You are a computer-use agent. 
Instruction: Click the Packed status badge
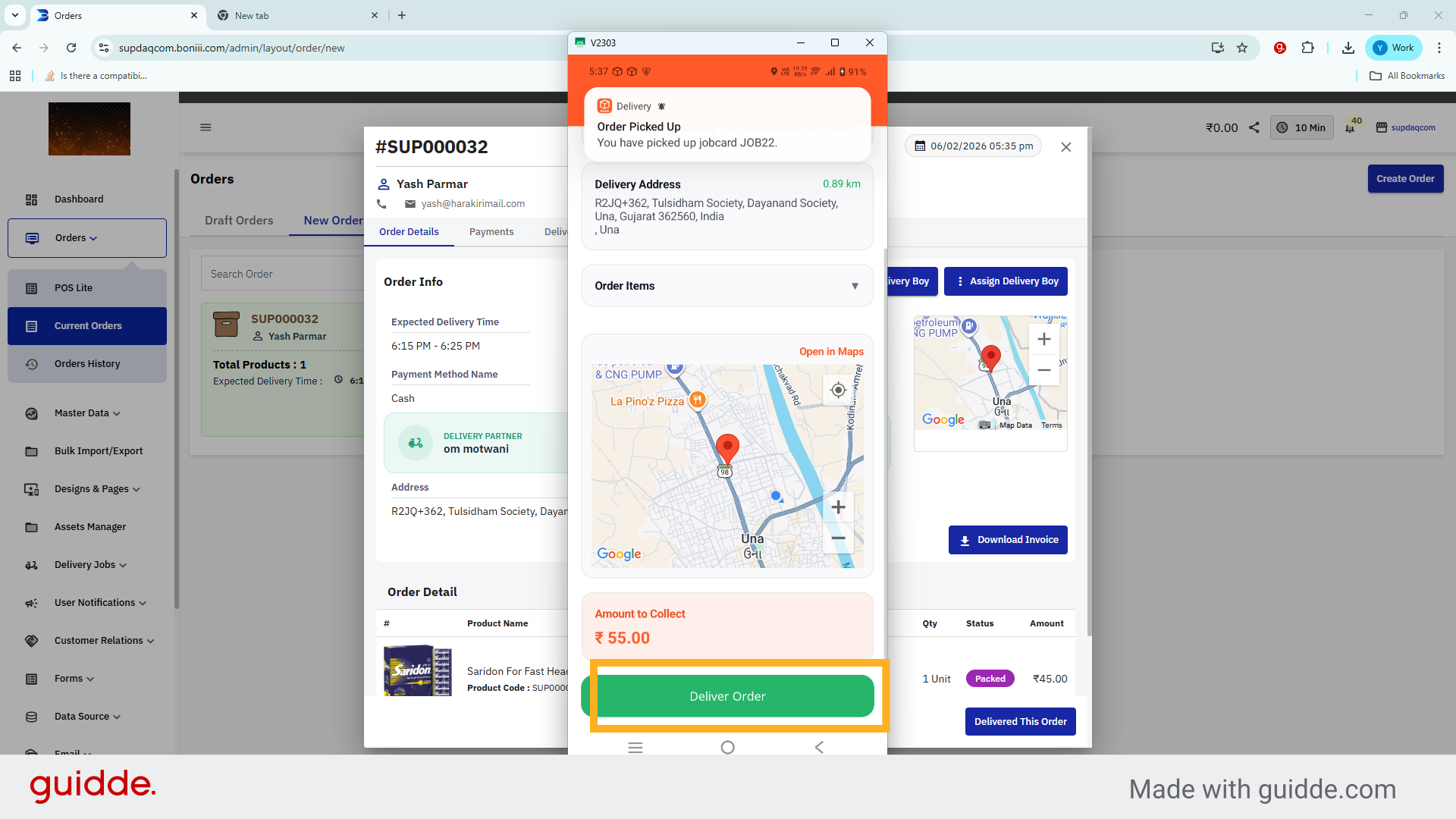[x=990, y=679]
